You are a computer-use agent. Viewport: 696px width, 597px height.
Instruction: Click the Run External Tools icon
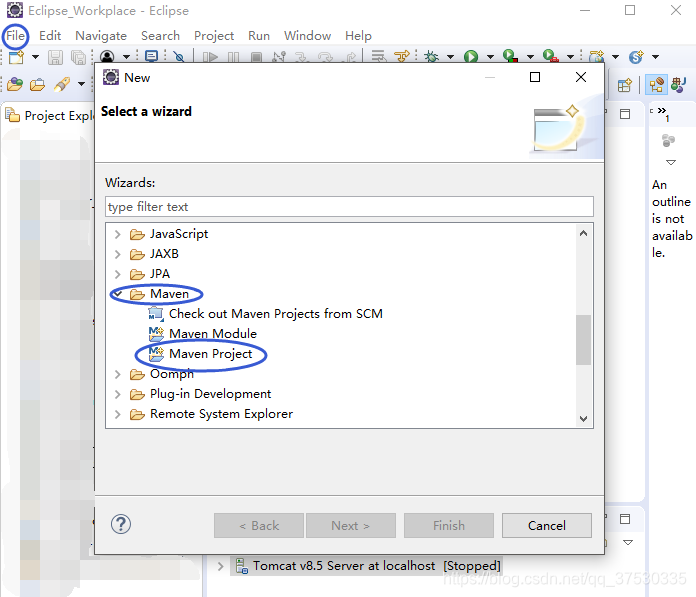coord(550,56)
